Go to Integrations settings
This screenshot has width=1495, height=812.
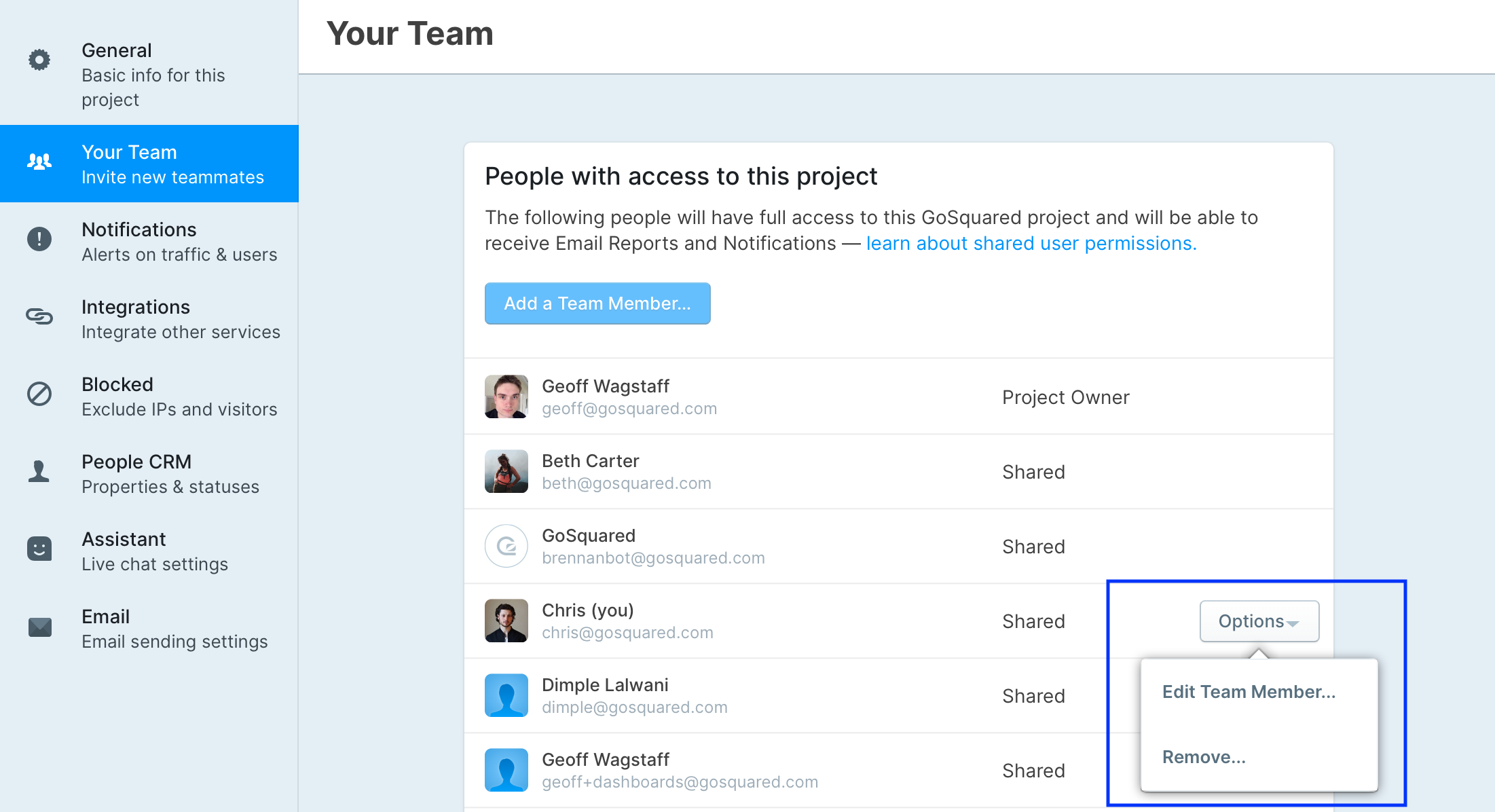(149, 318)
